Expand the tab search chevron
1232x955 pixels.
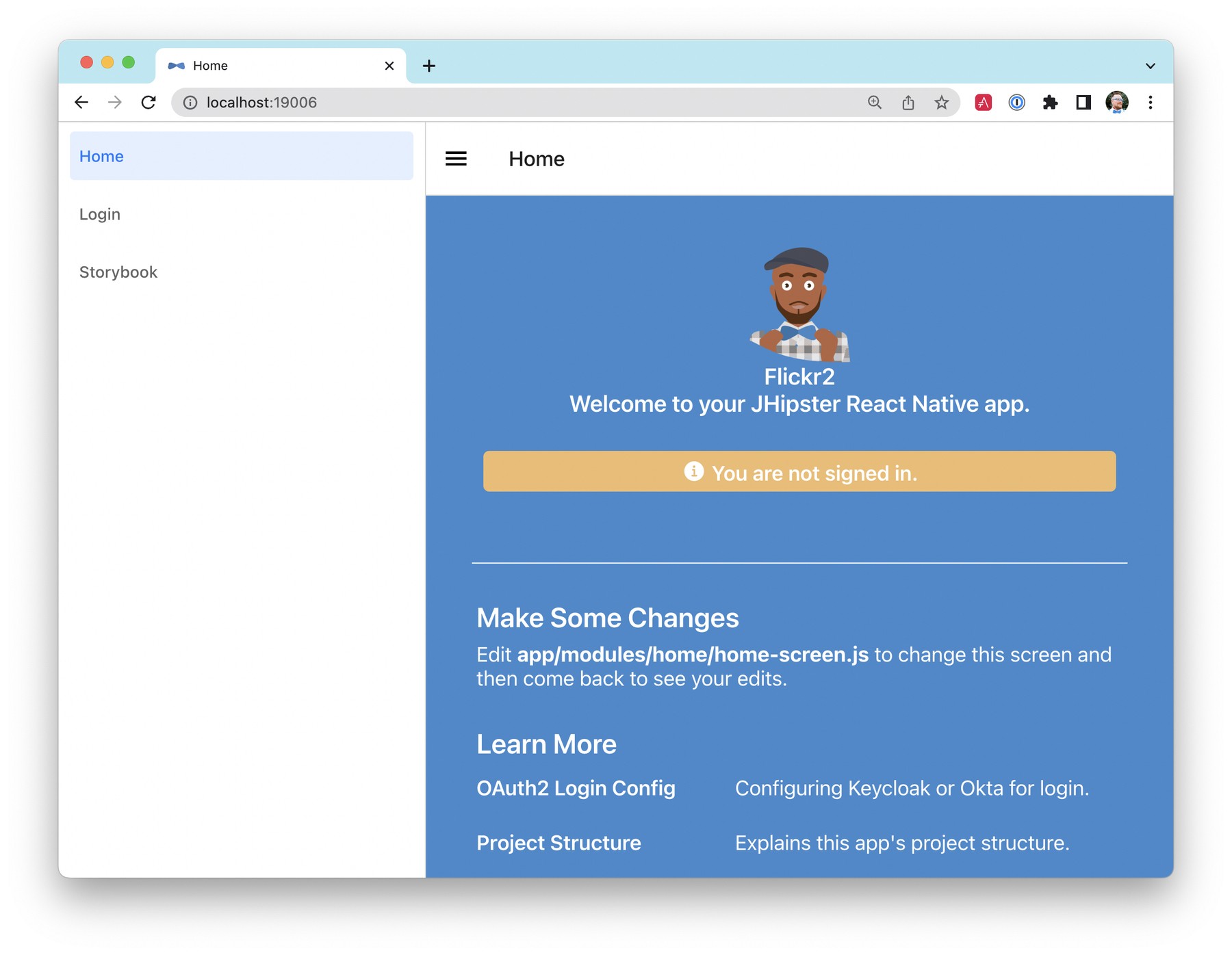click(x=1151, y=66)
